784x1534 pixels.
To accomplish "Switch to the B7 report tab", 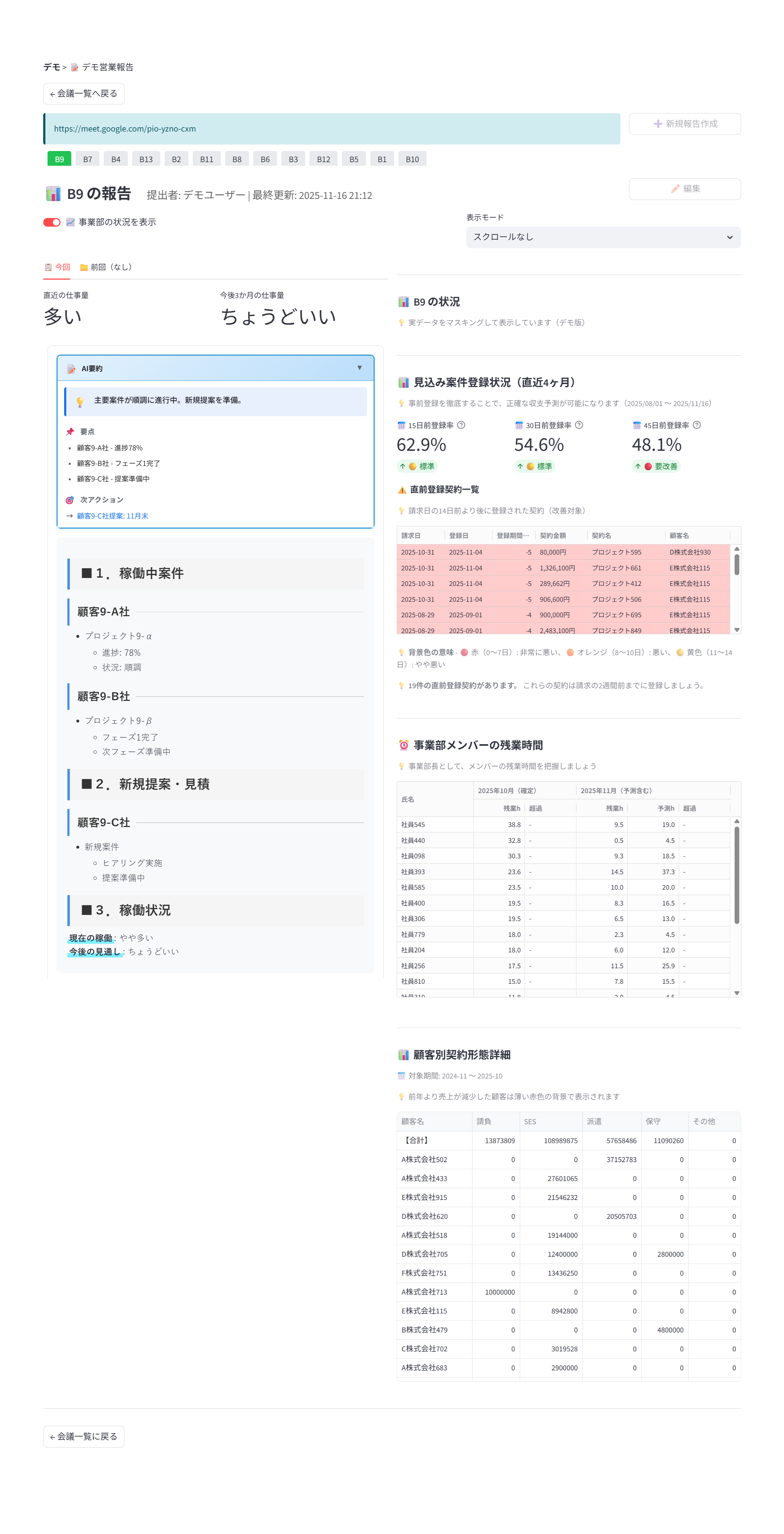I will click(x=88, y=159).
